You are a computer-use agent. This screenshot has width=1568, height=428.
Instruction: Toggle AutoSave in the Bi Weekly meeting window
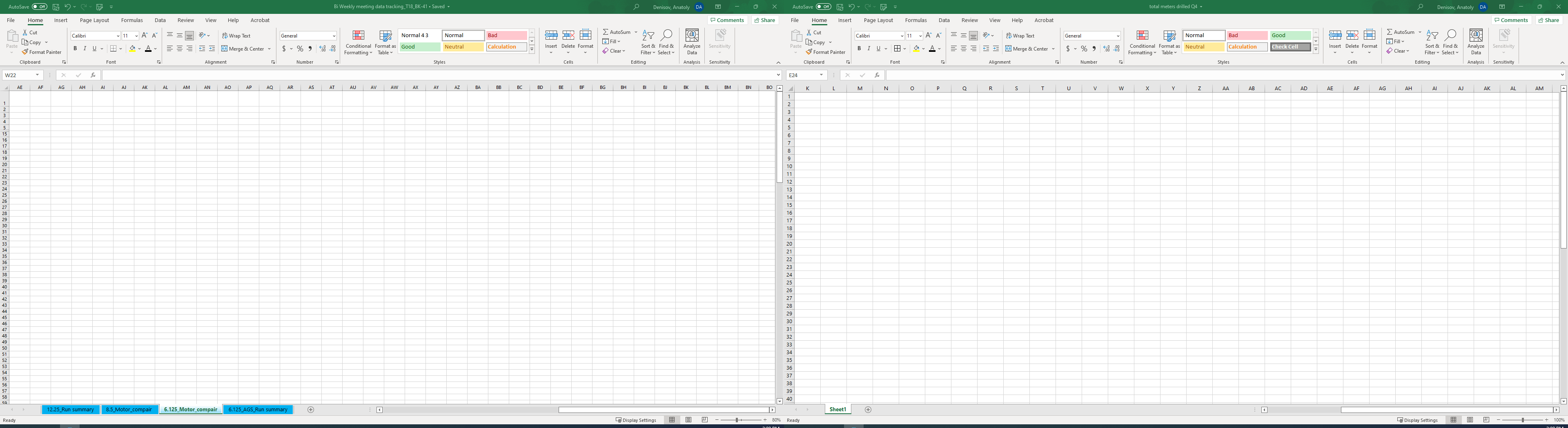40,7
